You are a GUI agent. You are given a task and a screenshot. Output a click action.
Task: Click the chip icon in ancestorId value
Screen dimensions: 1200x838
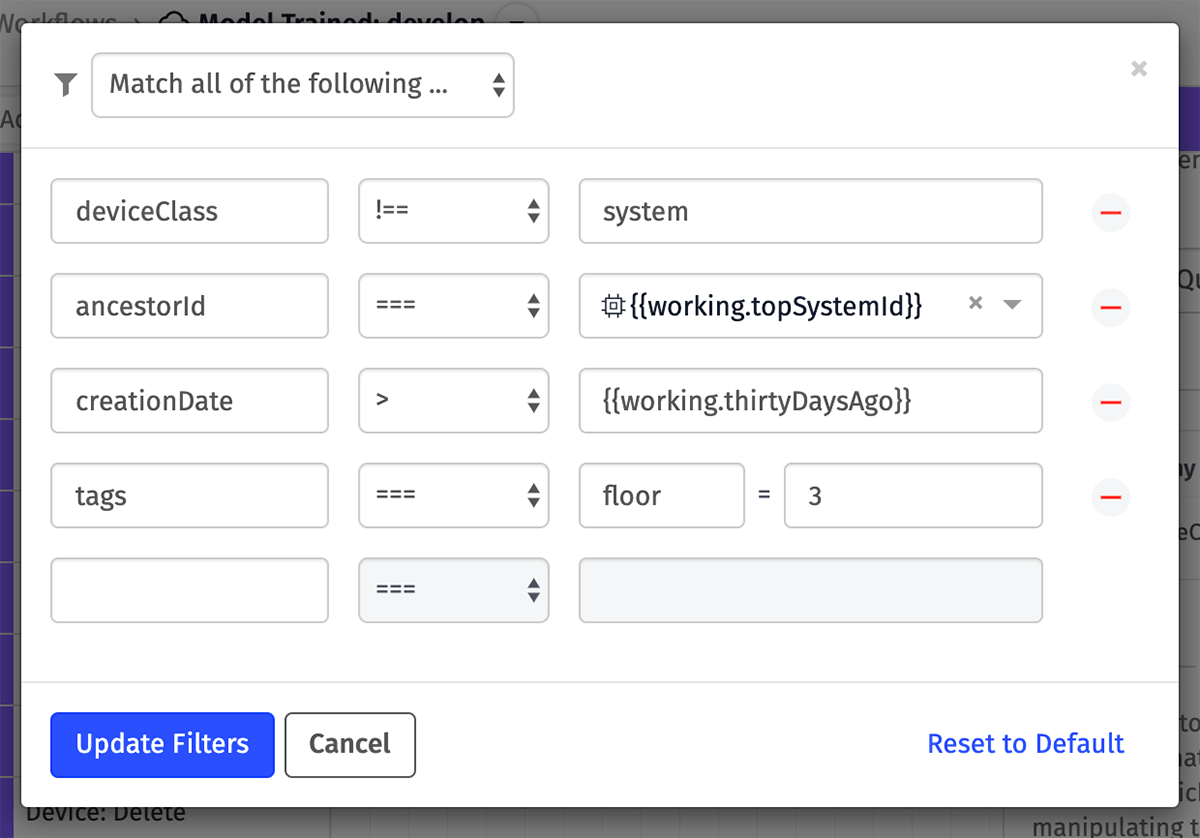(613, 306)
